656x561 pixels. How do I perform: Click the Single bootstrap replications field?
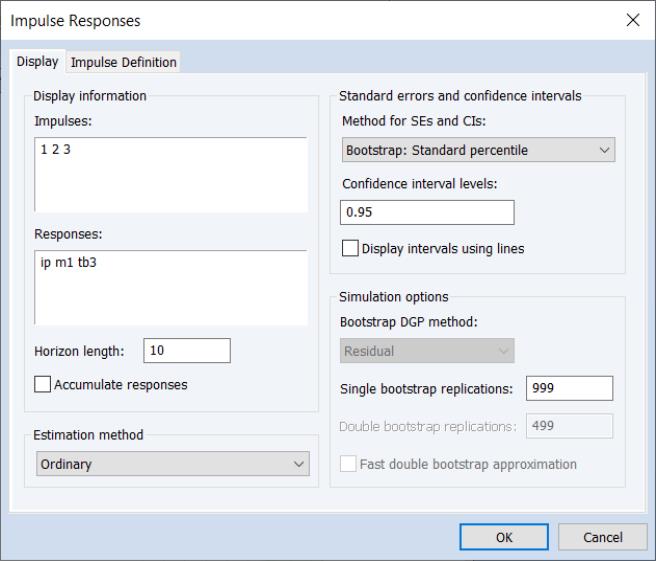569,388
